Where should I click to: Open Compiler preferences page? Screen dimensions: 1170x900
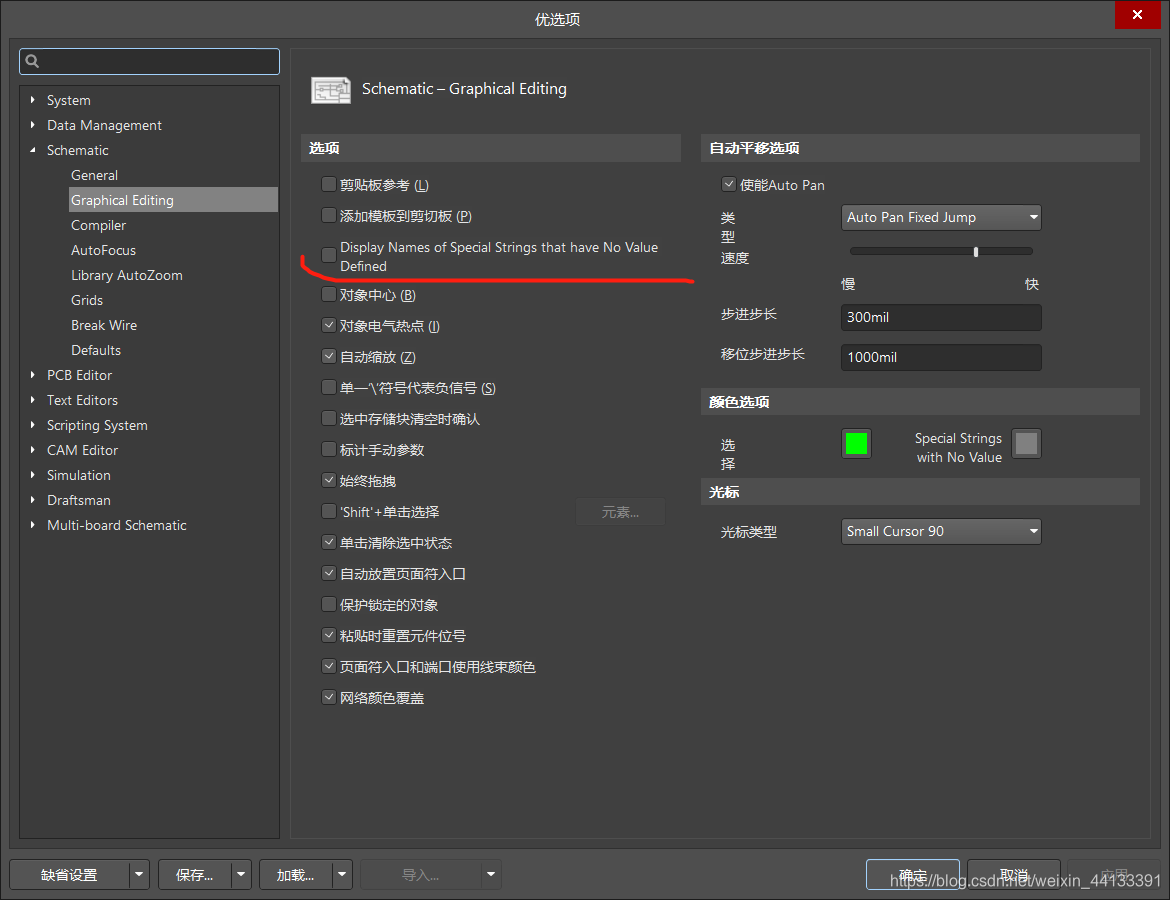(98, 225)
